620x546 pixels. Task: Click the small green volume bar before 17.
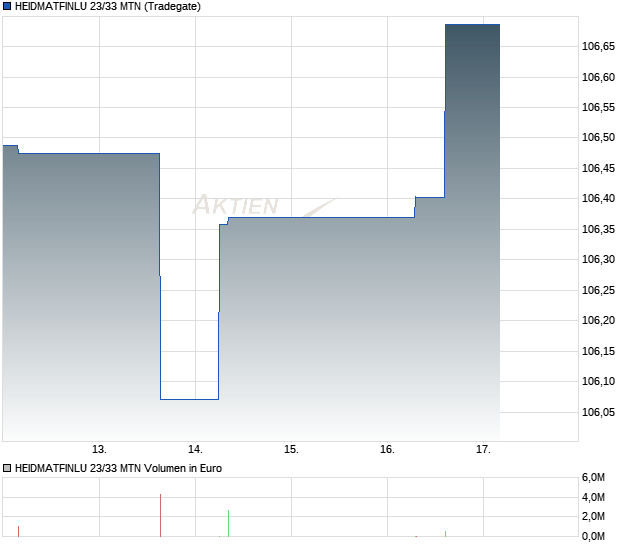coord(446,534)
